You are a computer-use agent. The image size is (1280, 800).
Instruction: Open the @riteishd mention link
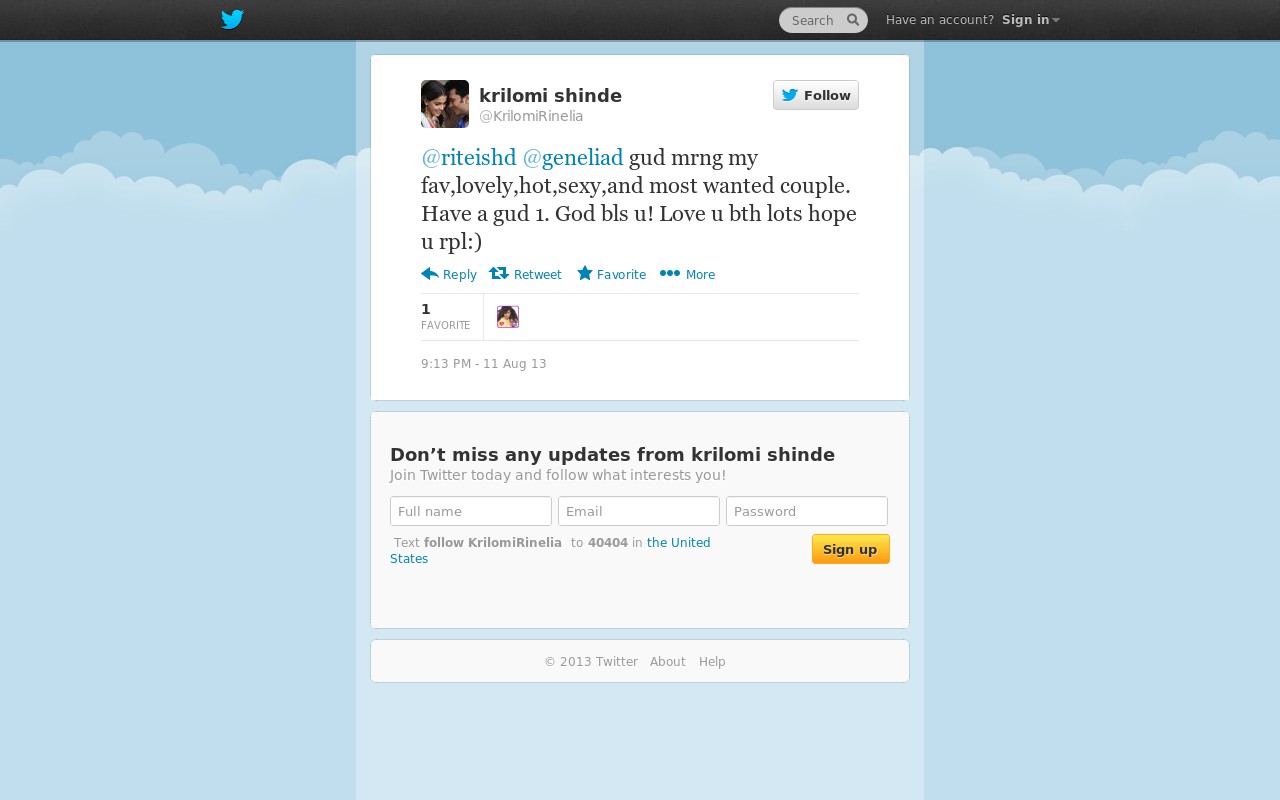(x=469, y=158)
